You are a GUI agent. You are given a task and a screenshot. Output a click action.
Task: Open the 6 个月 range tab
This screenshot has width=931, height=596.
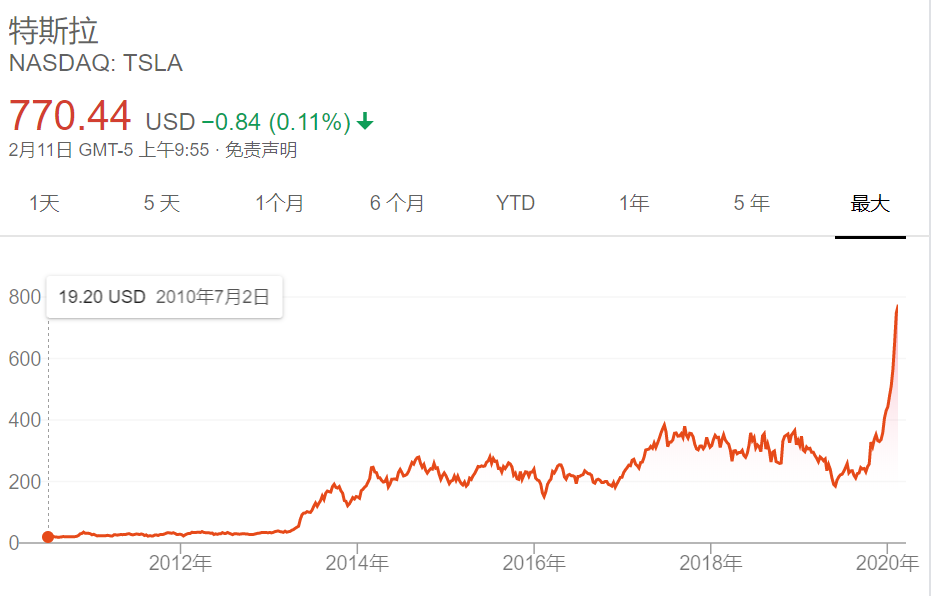[397, 204]
